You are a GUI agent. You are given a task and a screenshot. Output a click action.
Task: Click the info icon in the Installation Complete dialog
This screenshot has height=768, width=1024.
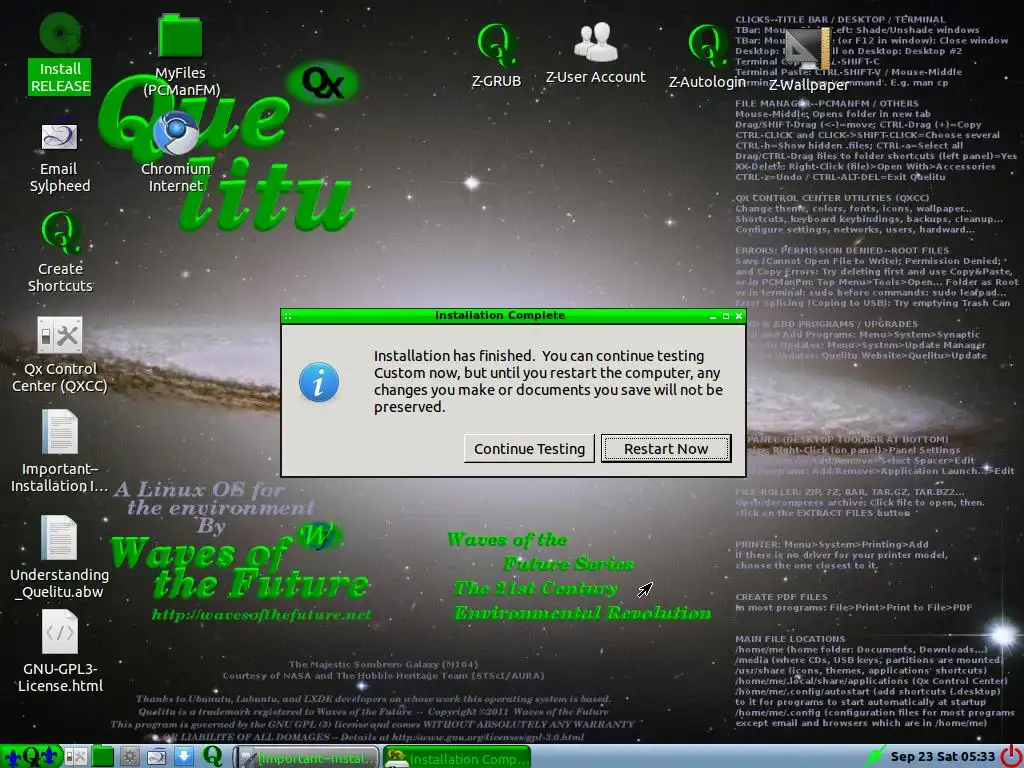[319, 382]
